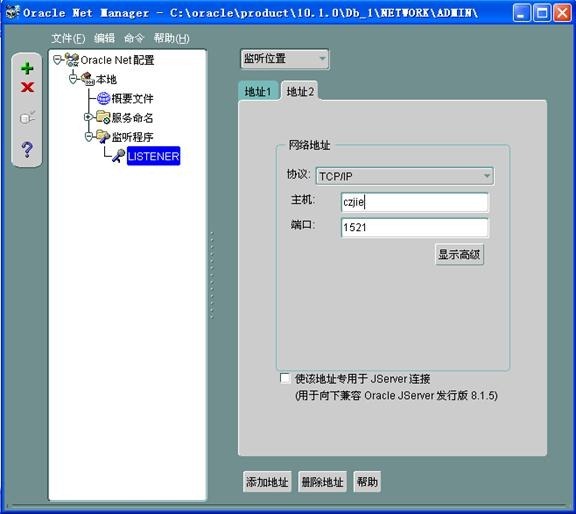Collapse the 监听程序 tree node
Screen dimensions: 576x514
tap(88, 137)
